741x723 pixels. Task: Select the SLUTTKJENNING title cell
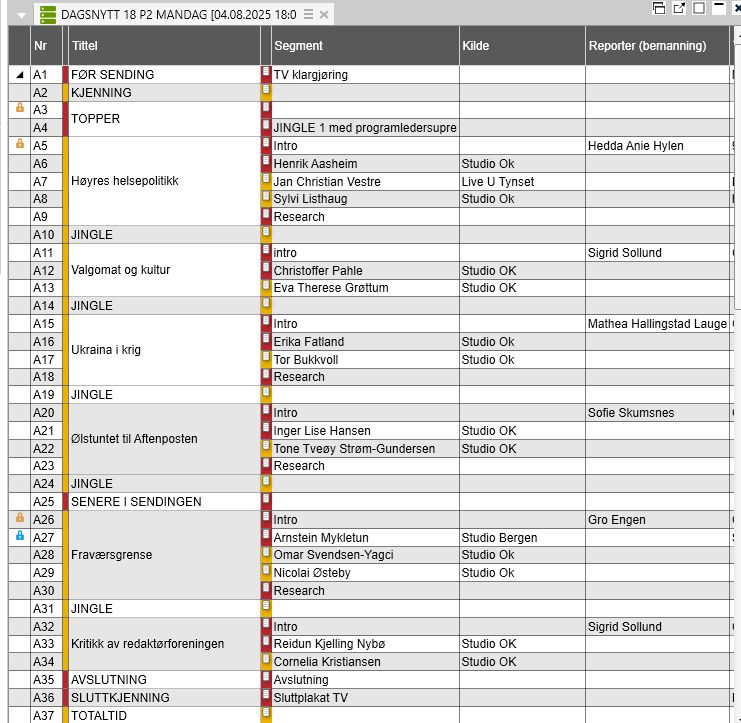click(x=164, y=697)
